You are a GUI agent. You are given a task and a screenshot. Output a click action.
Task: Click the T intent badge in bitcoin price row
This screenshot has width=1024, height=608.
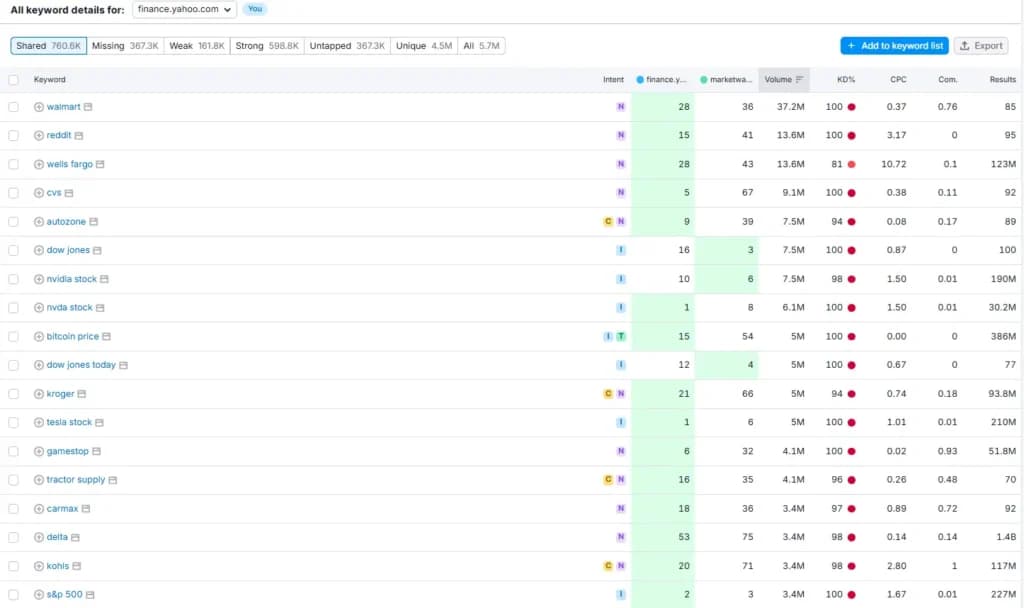pos(620,336)
